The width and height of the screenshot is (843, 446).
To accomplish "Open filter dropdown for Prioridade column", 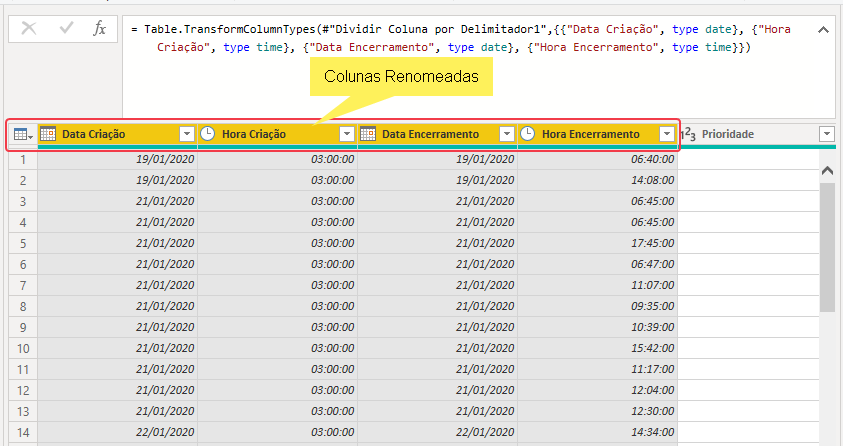I will coord(826,134).
